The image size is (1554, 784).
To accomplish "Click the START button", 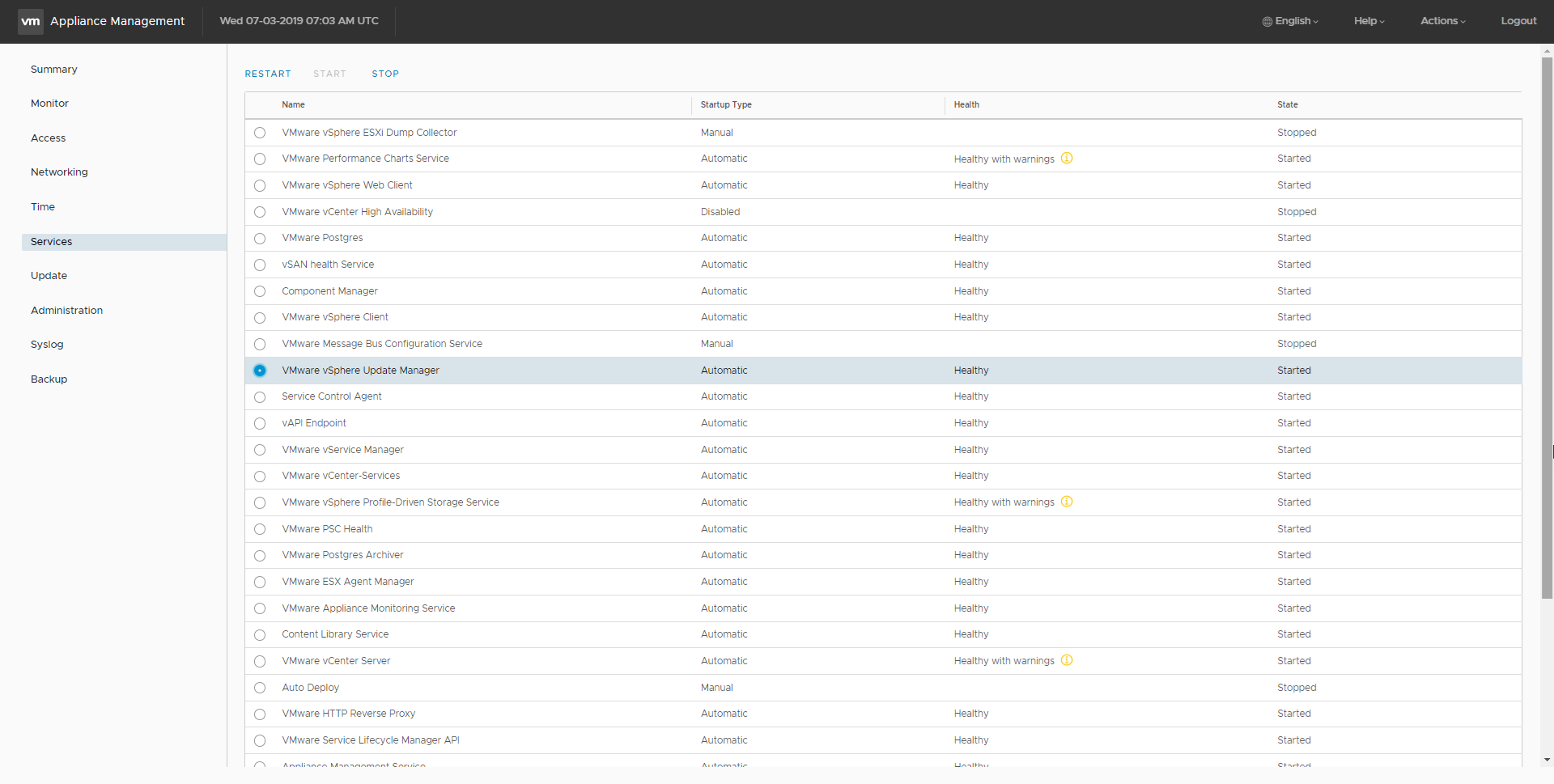I will tap(329, 74).
